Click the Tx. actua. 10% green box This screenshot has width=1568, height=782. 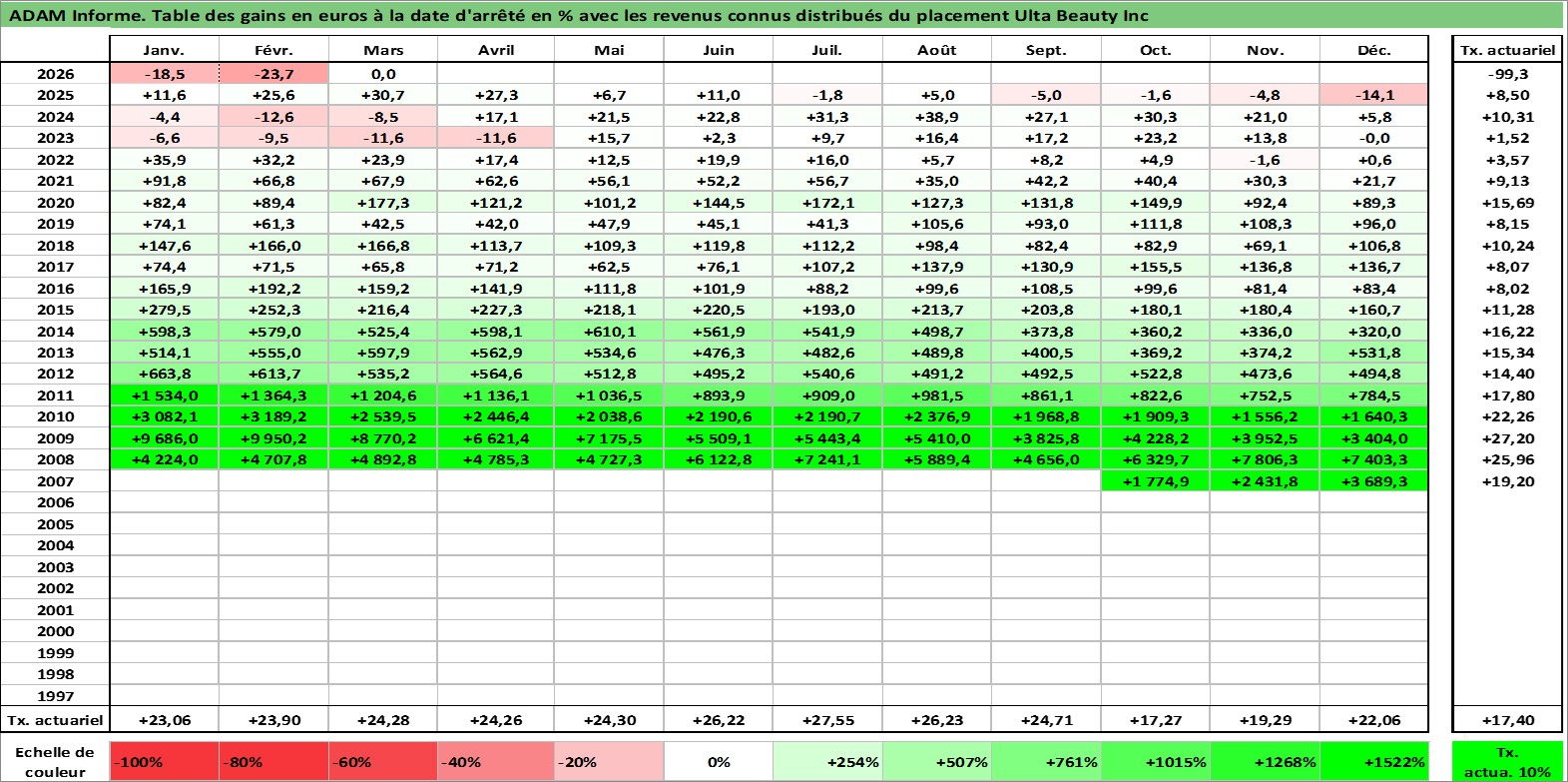pos(1507,762)
